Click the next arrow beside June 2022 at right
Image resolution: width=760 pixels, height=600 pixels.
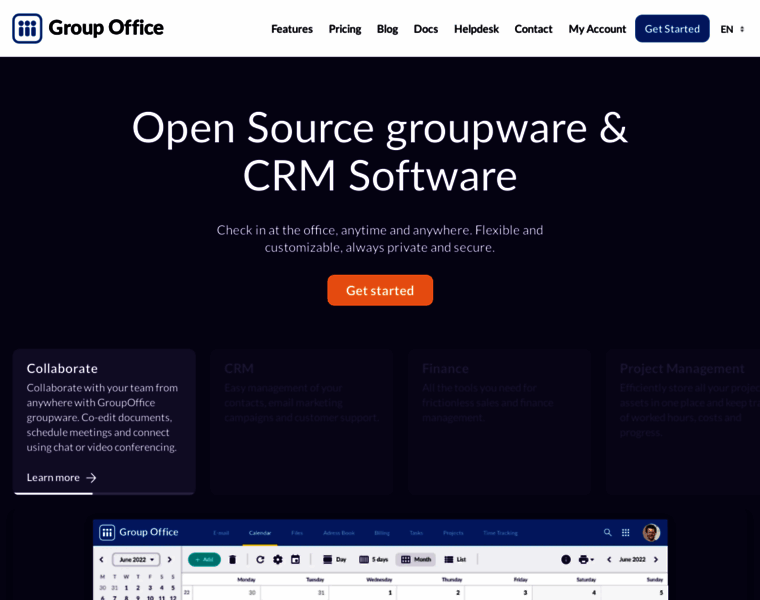pyautogui.click(x=656, y=559)
